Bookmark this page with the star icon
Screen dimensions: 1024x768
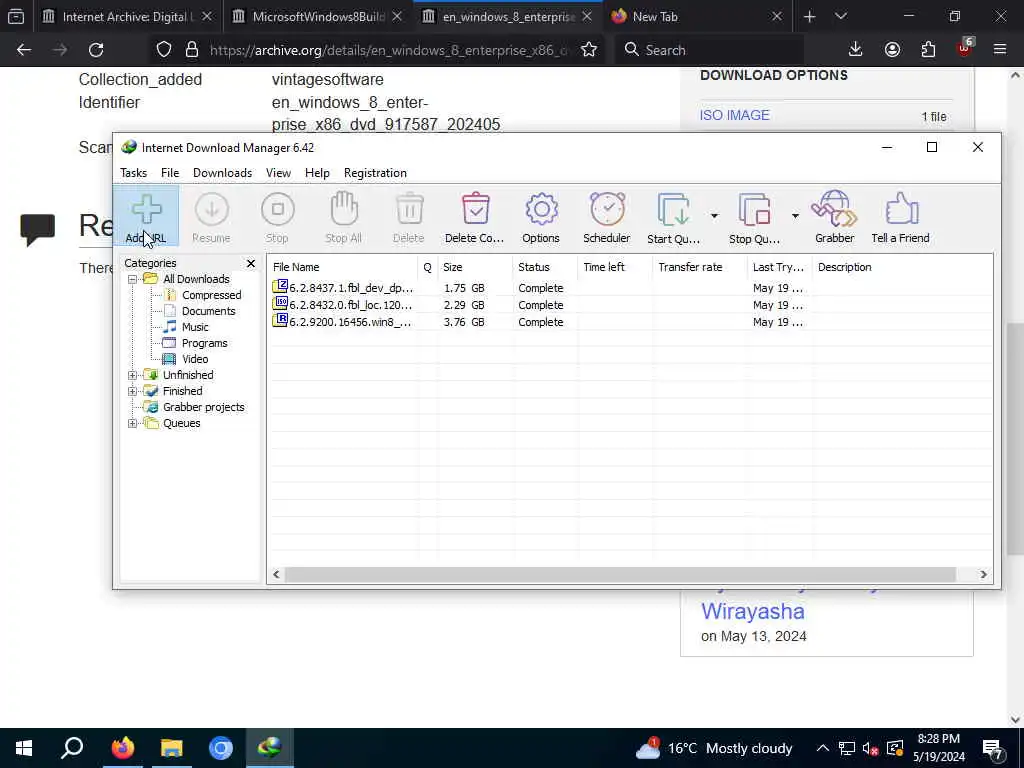pyautogui.click(x=589, y=50)
